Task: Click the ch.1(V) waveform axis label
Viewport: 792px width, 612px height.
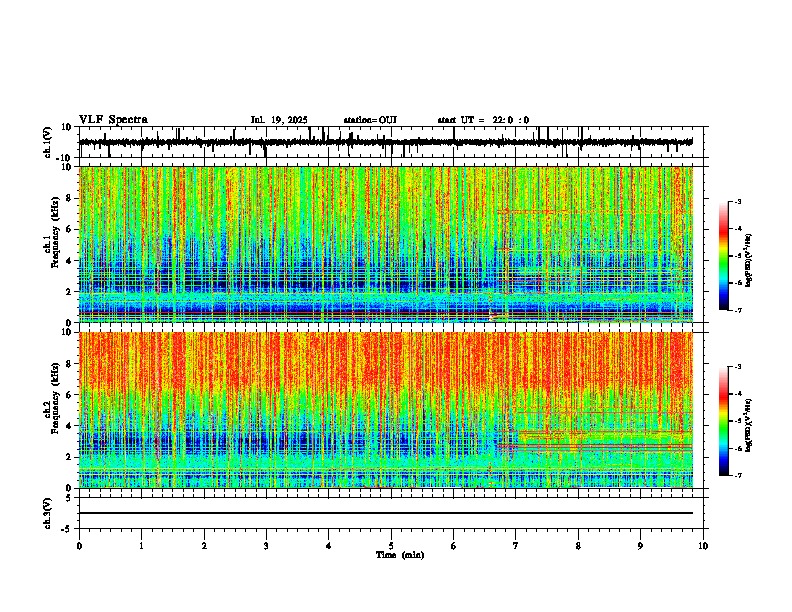Action: (x=48, y=142)
